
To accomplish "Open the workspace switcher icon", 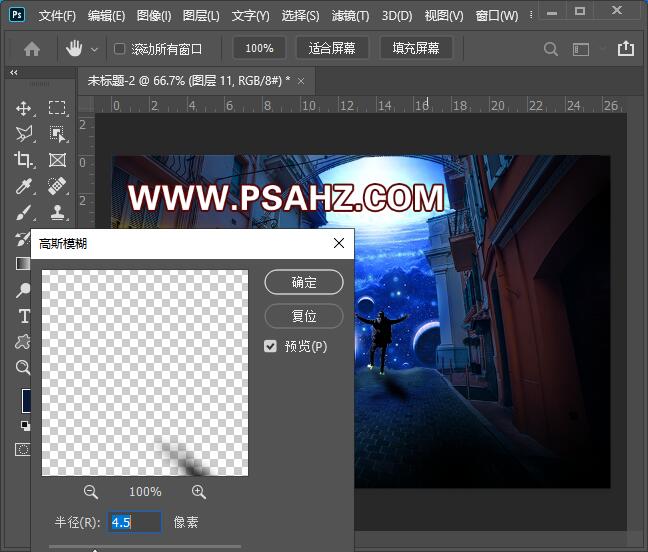I will [581, 49].
